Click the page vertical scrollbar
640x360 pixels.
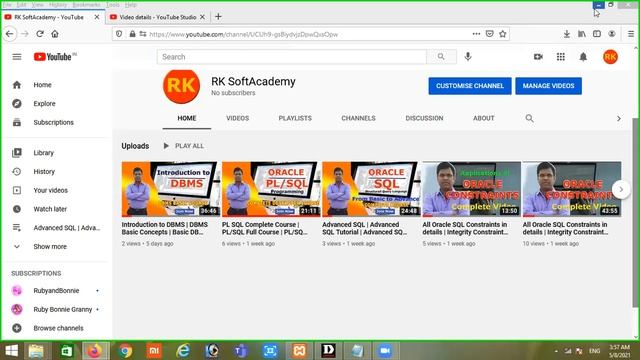[x=636, y=212]
